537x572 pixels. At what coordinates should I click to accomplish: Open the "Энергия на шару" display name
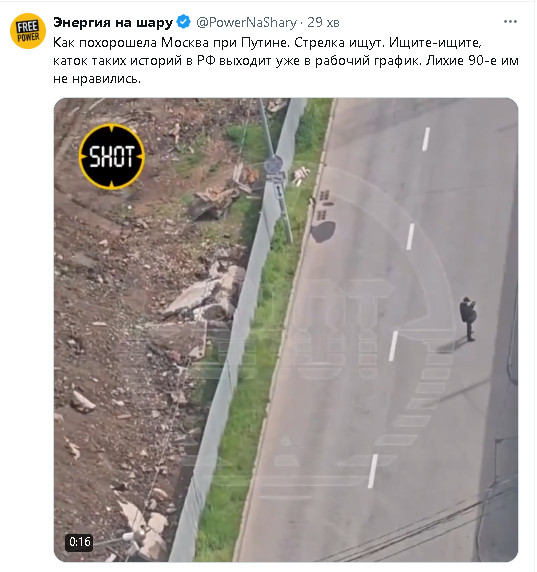(113, 23)
